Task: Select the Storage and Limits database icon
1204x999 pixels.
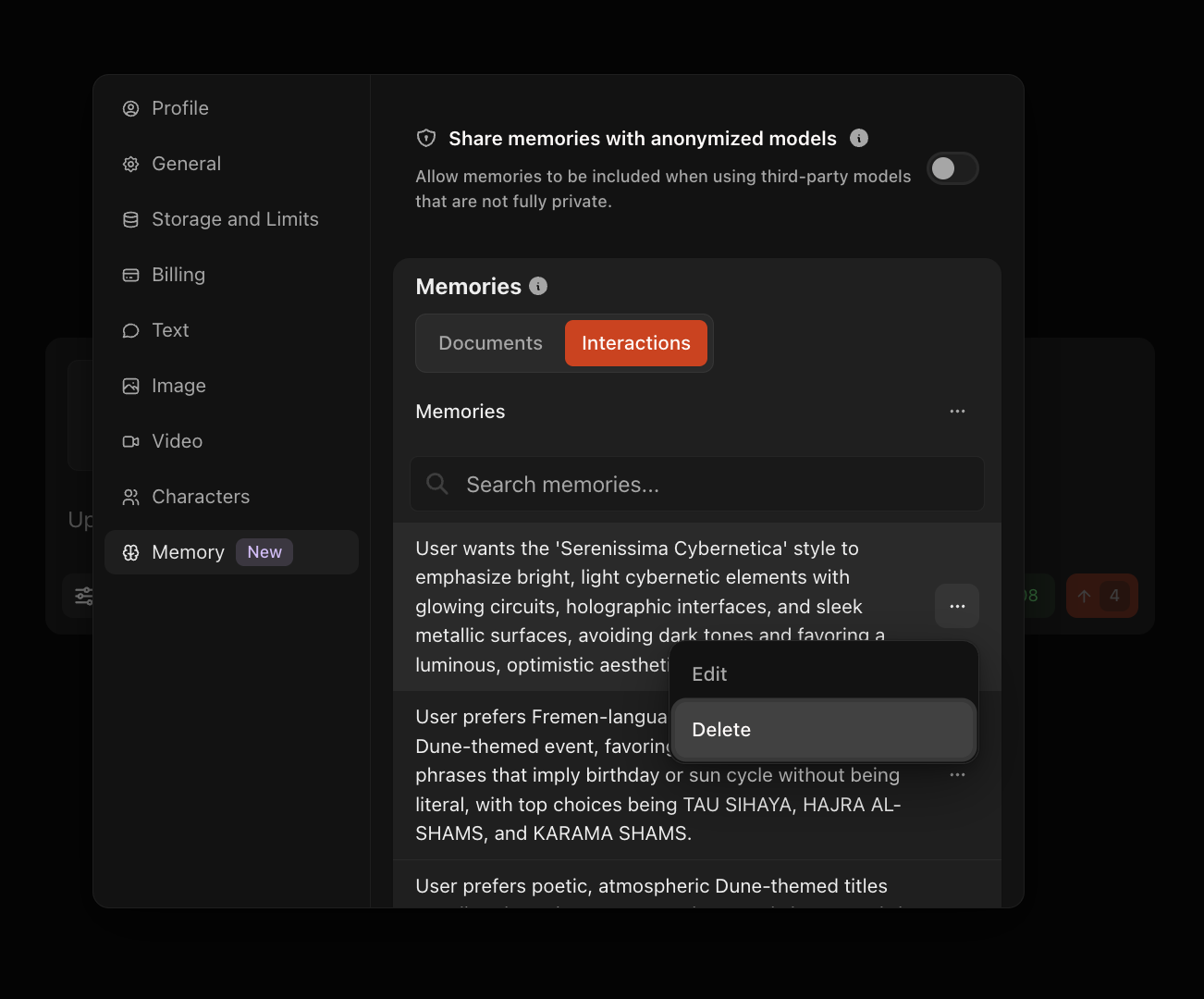Action: click(x=131, y=219)
